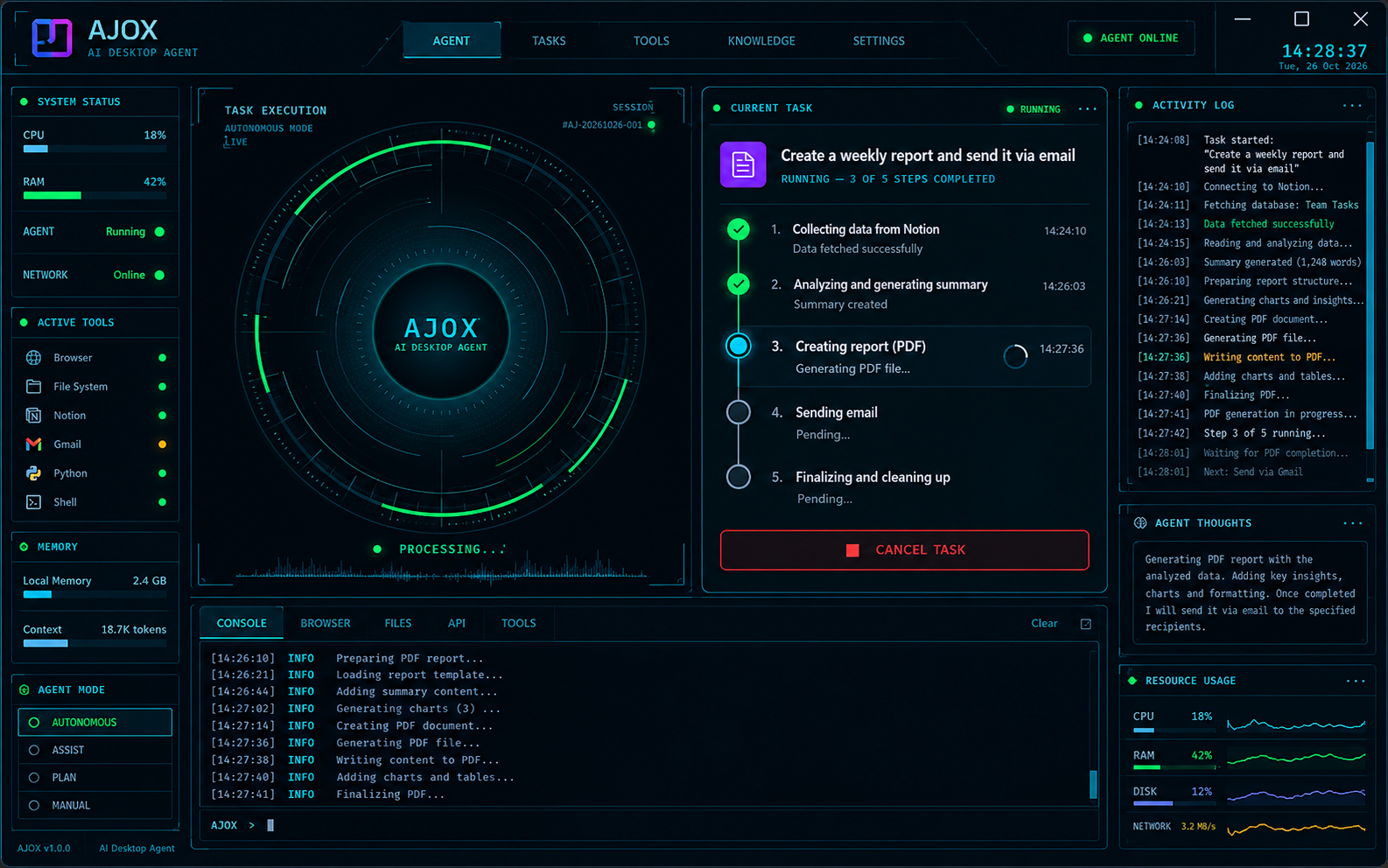Click the AGENT ONLINE status button
The width and height of the screenshot is (1388, 868).
click(1131, 38)
